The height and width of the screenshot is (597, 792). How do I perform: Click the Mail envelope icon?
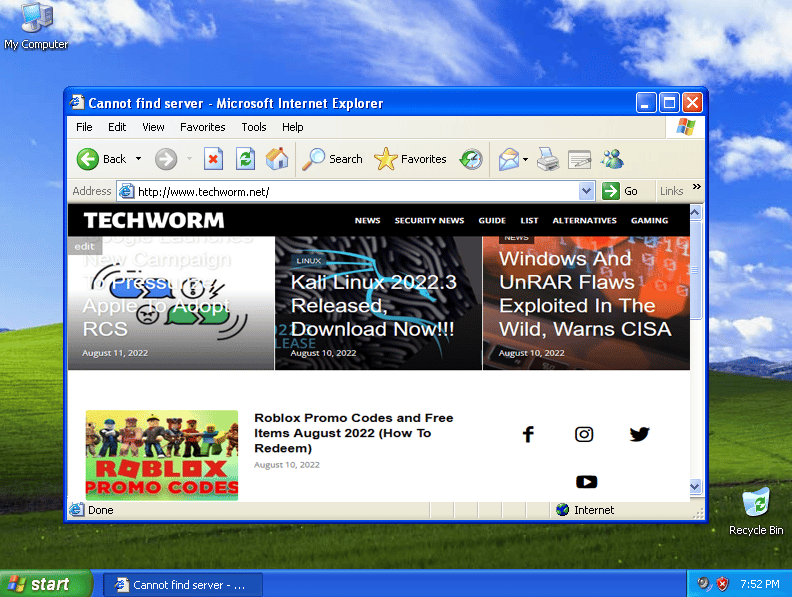click(509, 159)
